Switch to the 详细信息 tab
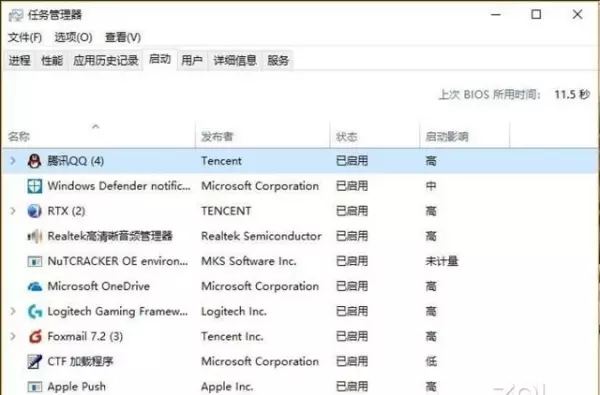This screenshot has height=395, width=600. (235, 60)
